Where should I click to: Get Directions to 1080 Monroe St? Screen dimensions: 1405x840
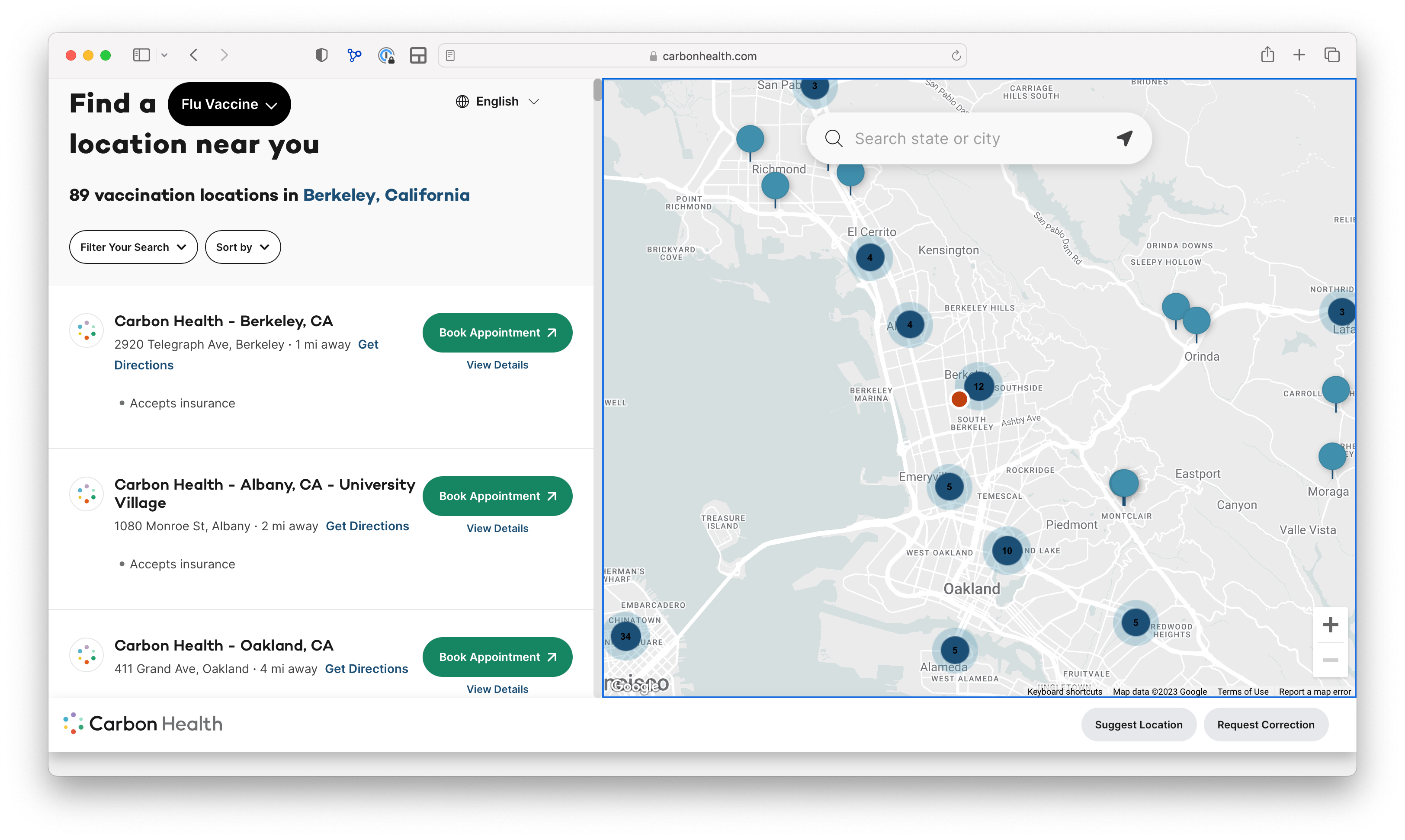367,526
